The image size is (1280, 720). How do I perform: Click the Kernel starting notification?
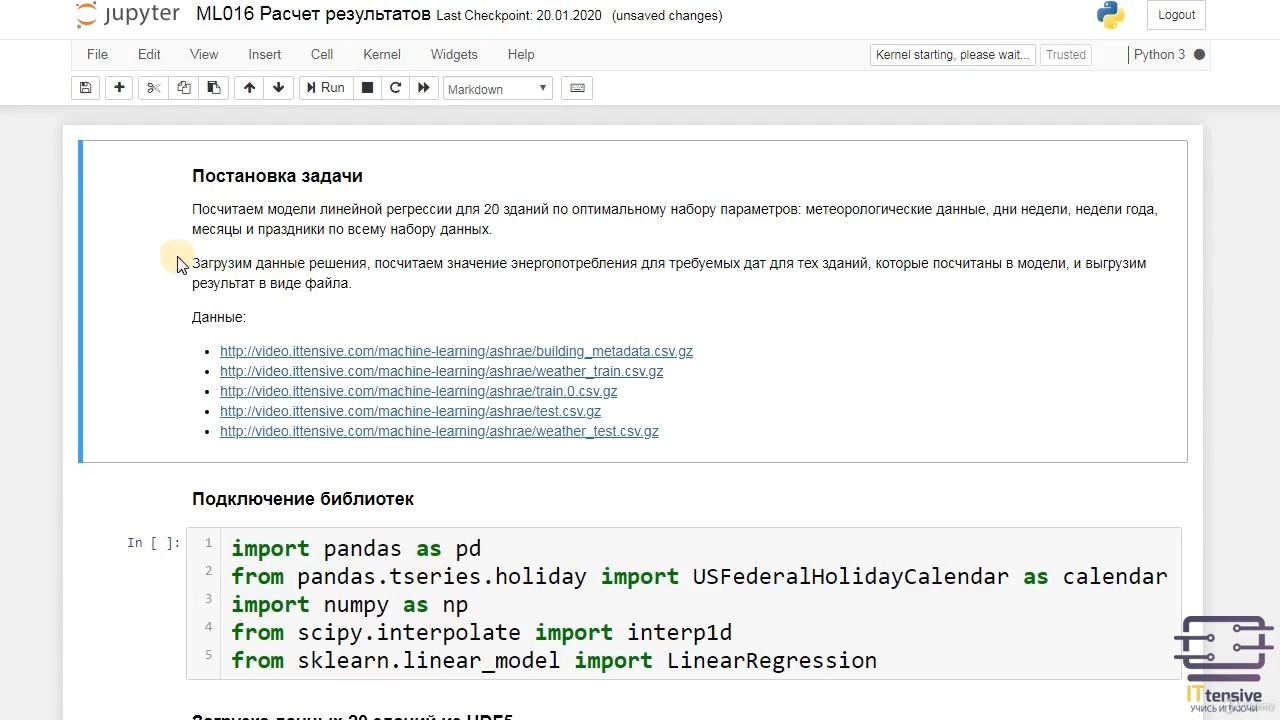coord(952,55)
